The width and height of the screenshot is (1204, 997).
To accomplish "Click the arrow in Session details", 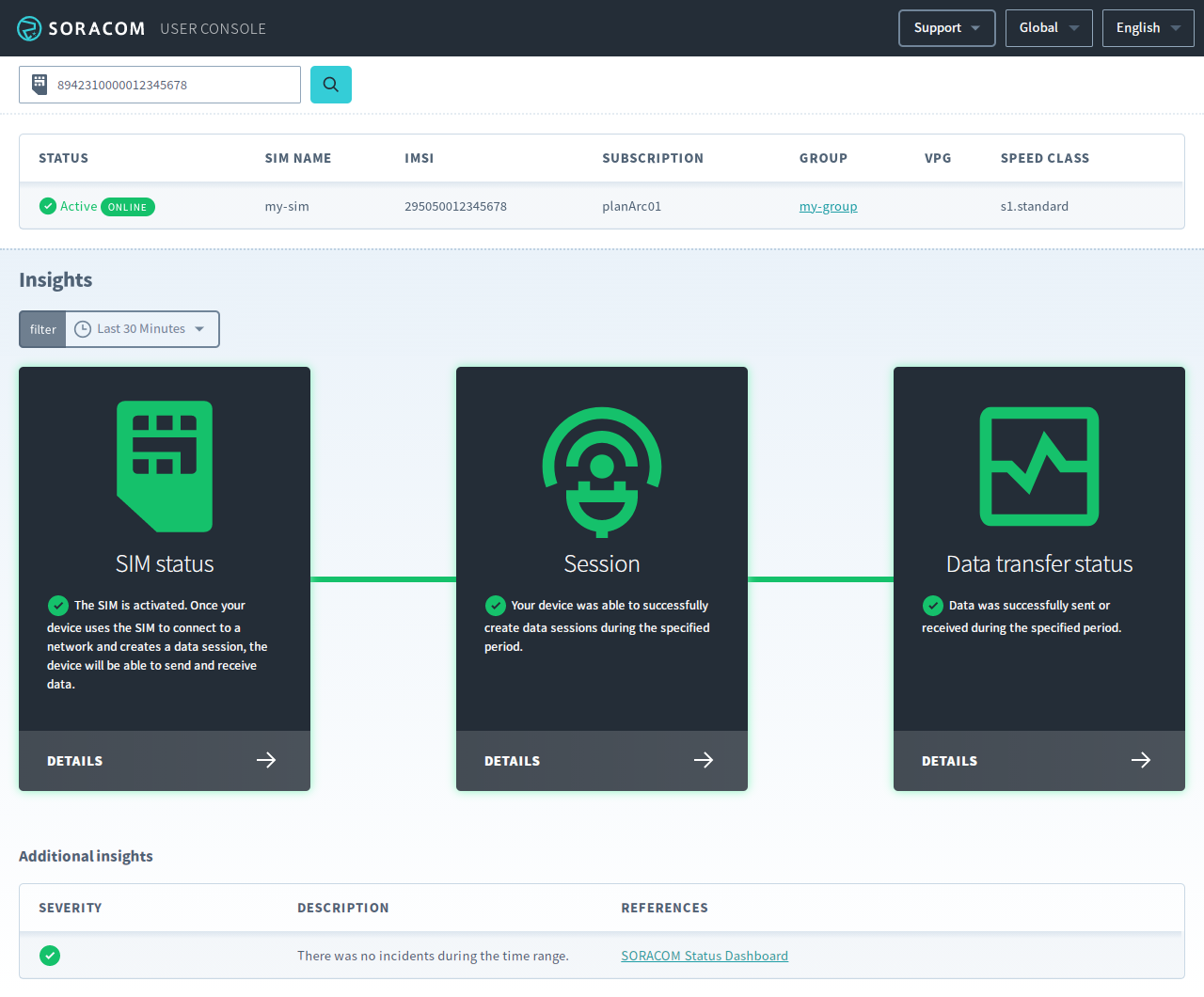I will tap(704, 760).
